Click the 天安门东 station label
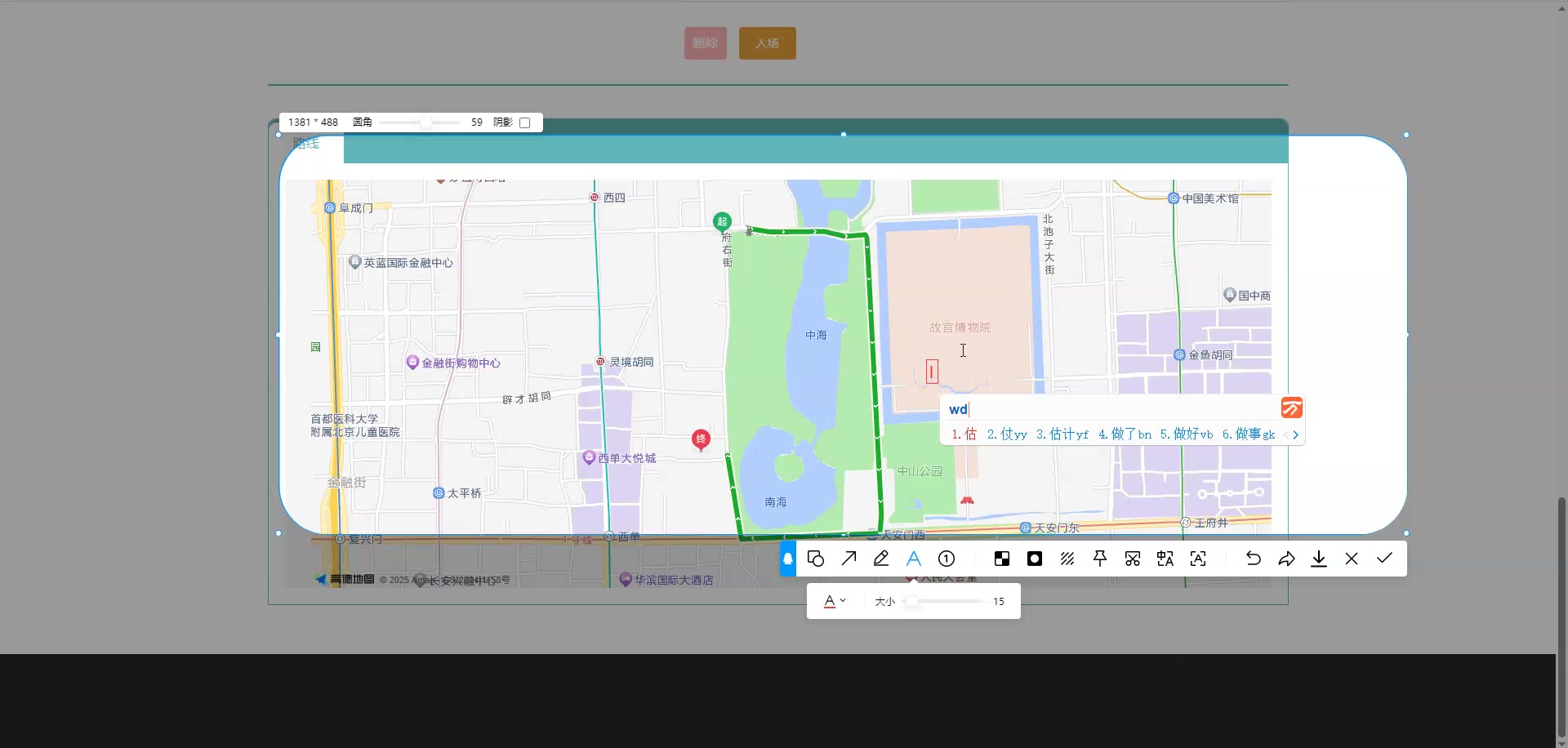The height and width of the screenshot is (748, 1568). pos(1057,528)
